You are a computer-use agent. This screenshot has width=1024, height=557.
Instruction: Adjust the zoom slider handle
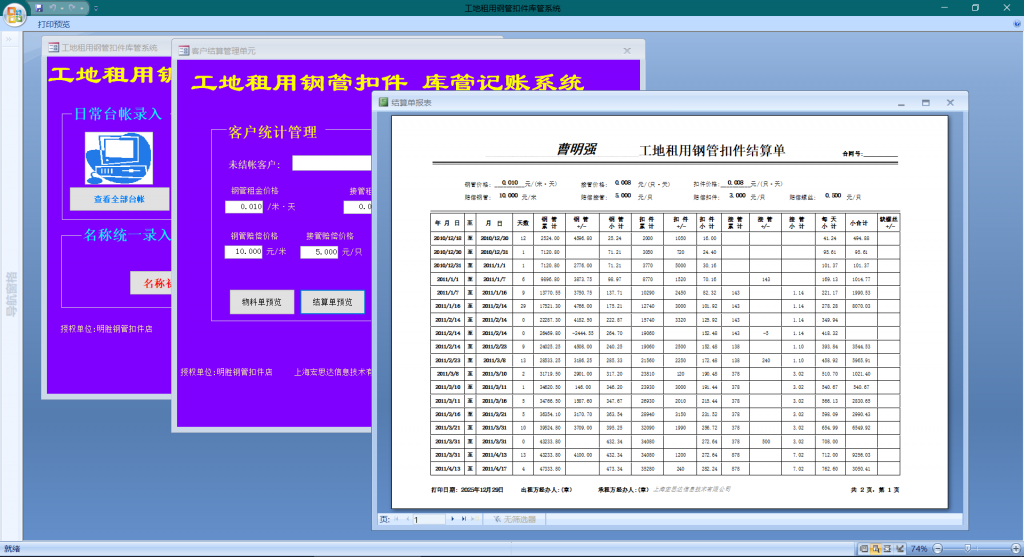969,548
